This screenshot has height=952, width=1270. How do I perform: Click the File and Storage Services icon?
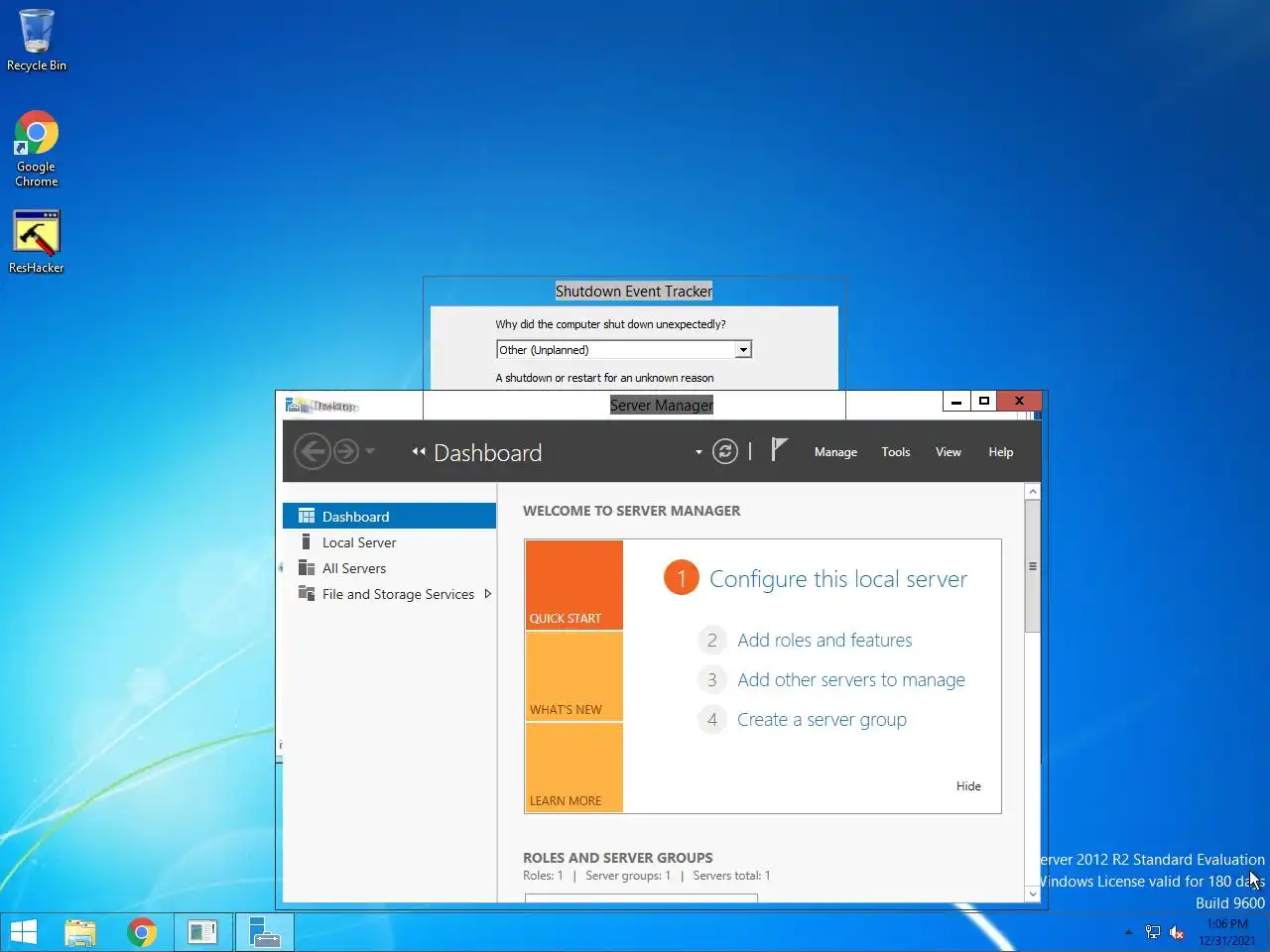pyautogui.click(x=307, y=593)
